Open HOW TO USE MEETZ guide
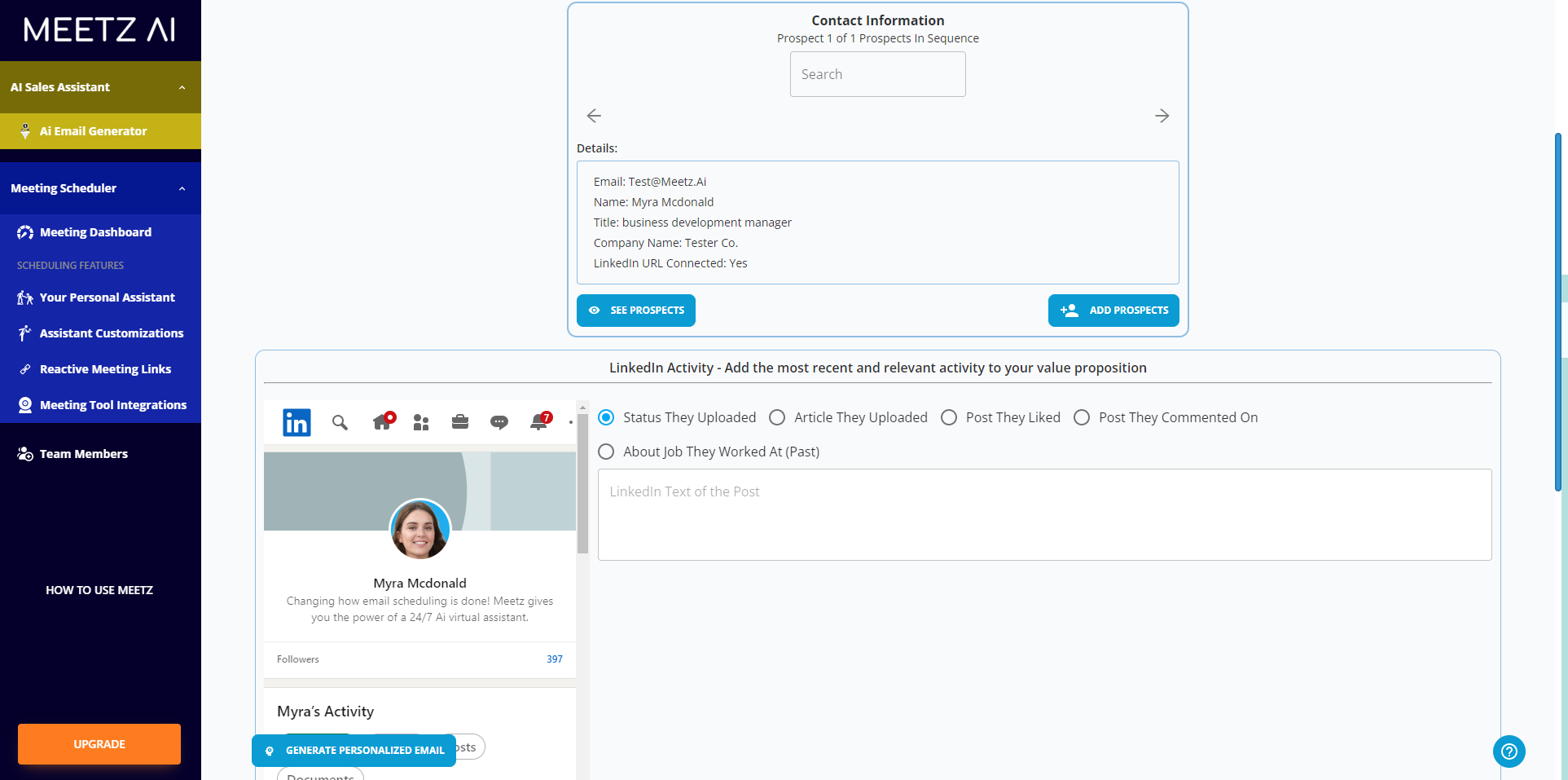The image size is (1568, 780). 99,590
